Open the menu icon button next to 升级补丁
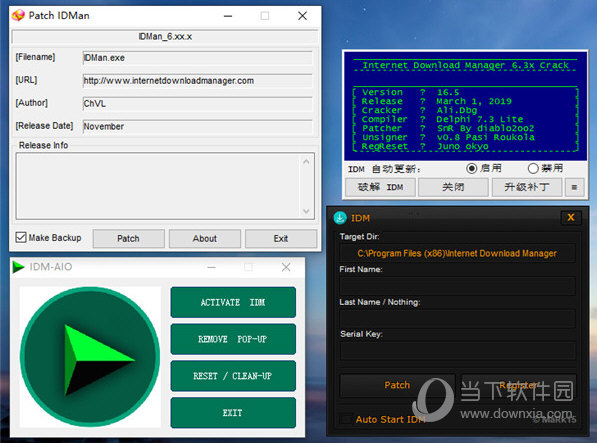 coord(574,187)
